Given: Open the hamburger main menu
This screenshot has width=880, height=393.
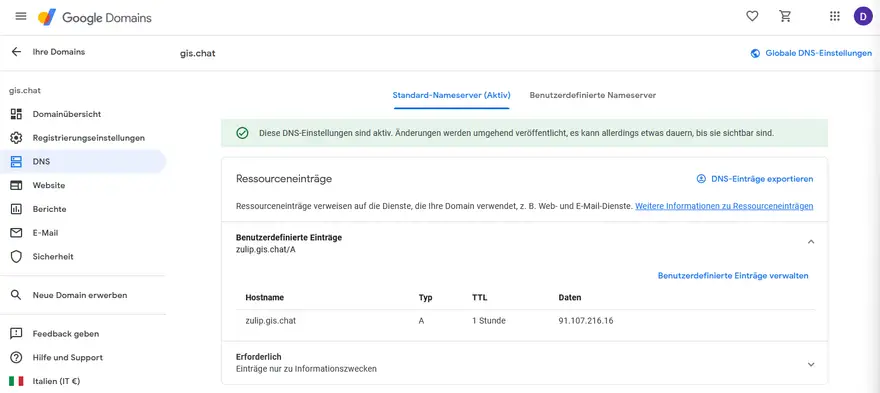Looking at the screenshot, I should click(x=21, y=16).
